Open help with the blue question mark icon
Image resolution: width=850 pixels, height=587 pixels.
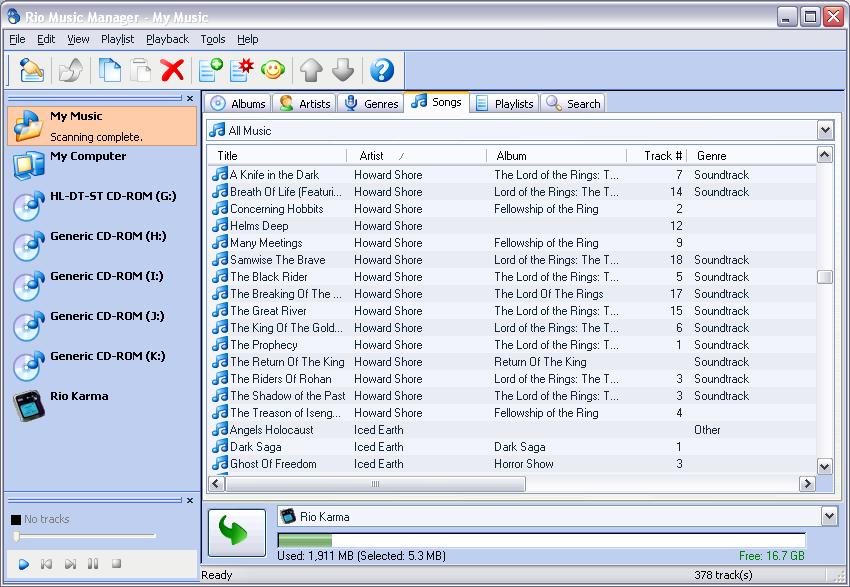(x=382, y=70)
